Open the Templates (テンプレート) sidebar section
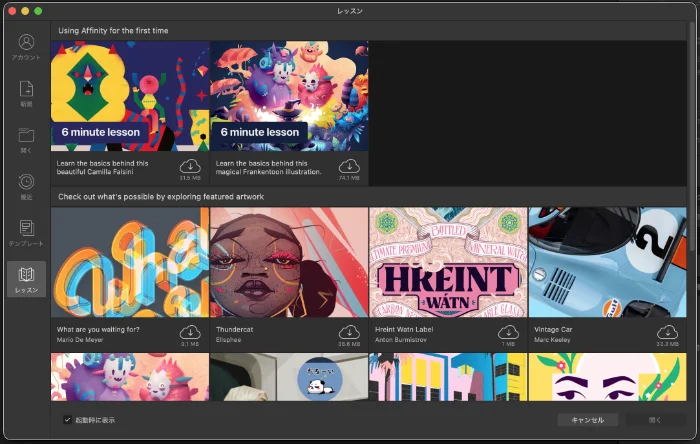 coord(26,233)
